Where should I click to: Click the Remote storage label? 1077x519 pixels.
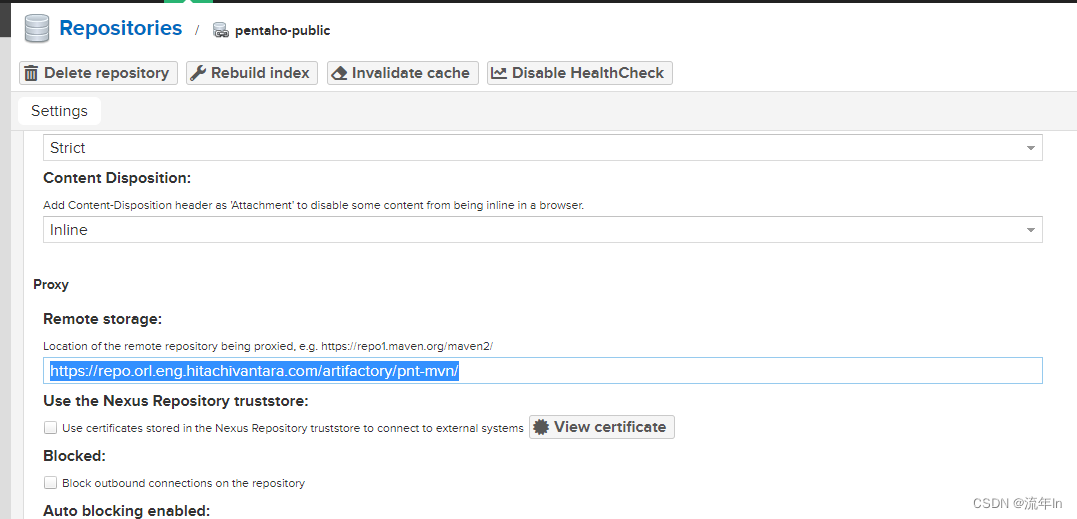[102, 319]
